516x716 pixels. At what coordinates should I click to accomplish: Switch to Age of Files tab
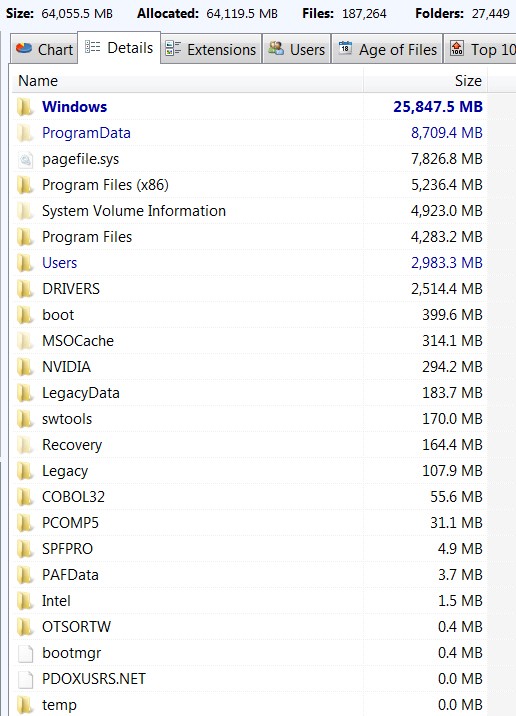coord(387,49)
